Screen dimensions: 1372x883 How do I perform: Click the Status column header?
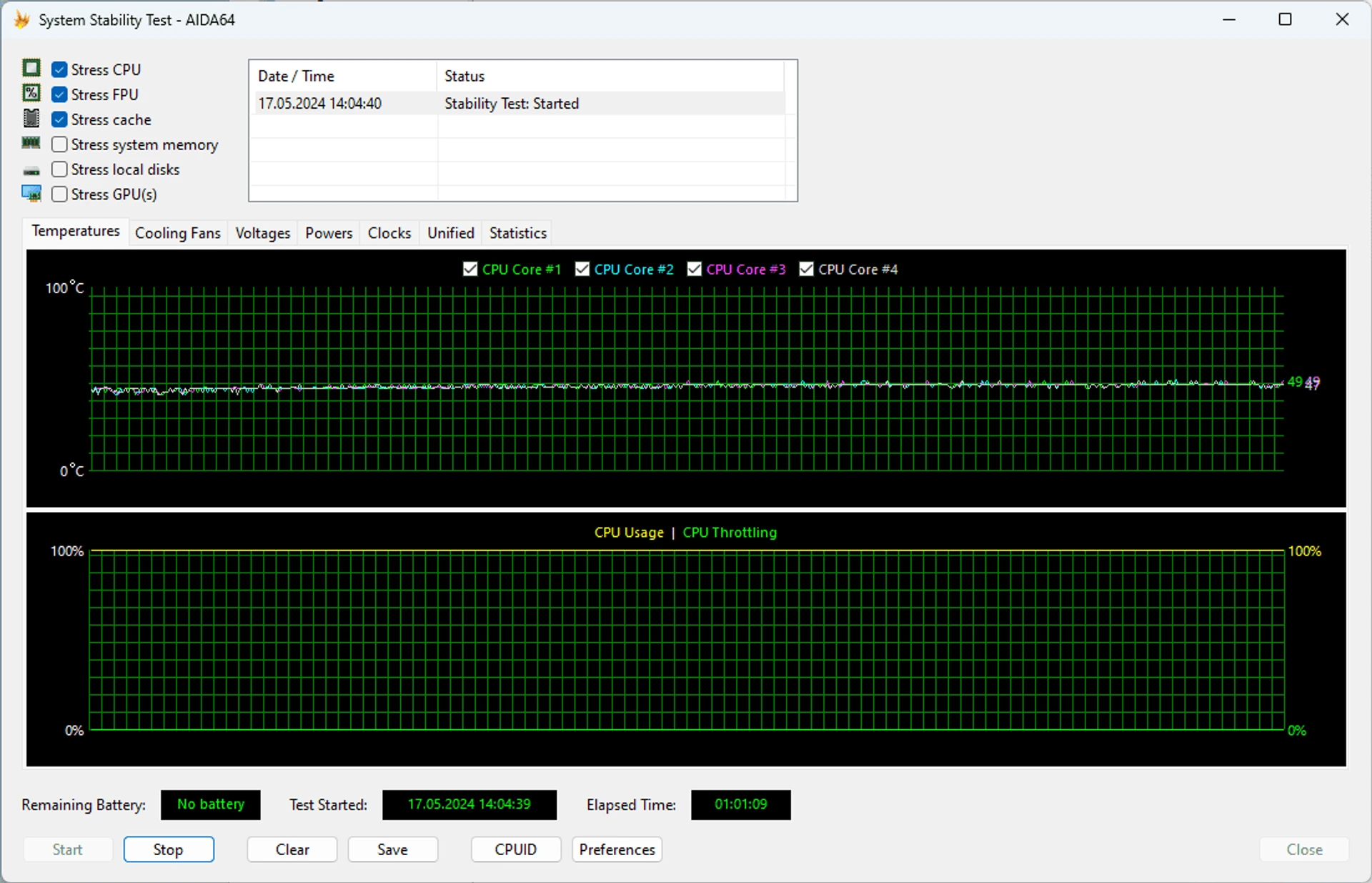coord(610,76)
